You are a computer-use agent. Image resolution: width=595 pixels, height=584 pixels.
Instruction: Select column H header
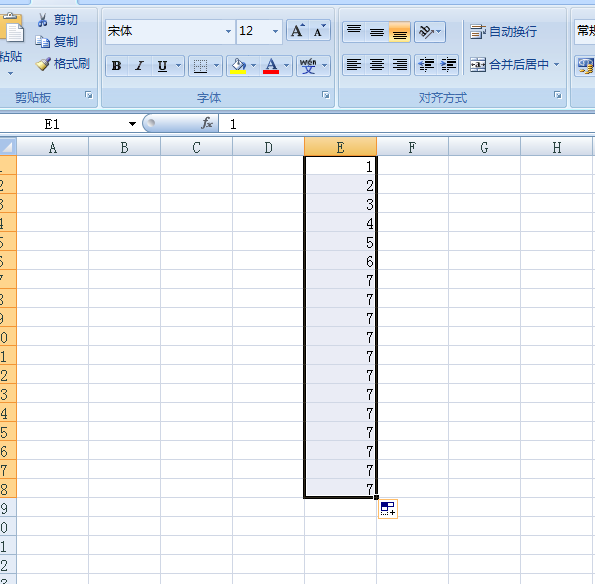click(x=557, y=147)
